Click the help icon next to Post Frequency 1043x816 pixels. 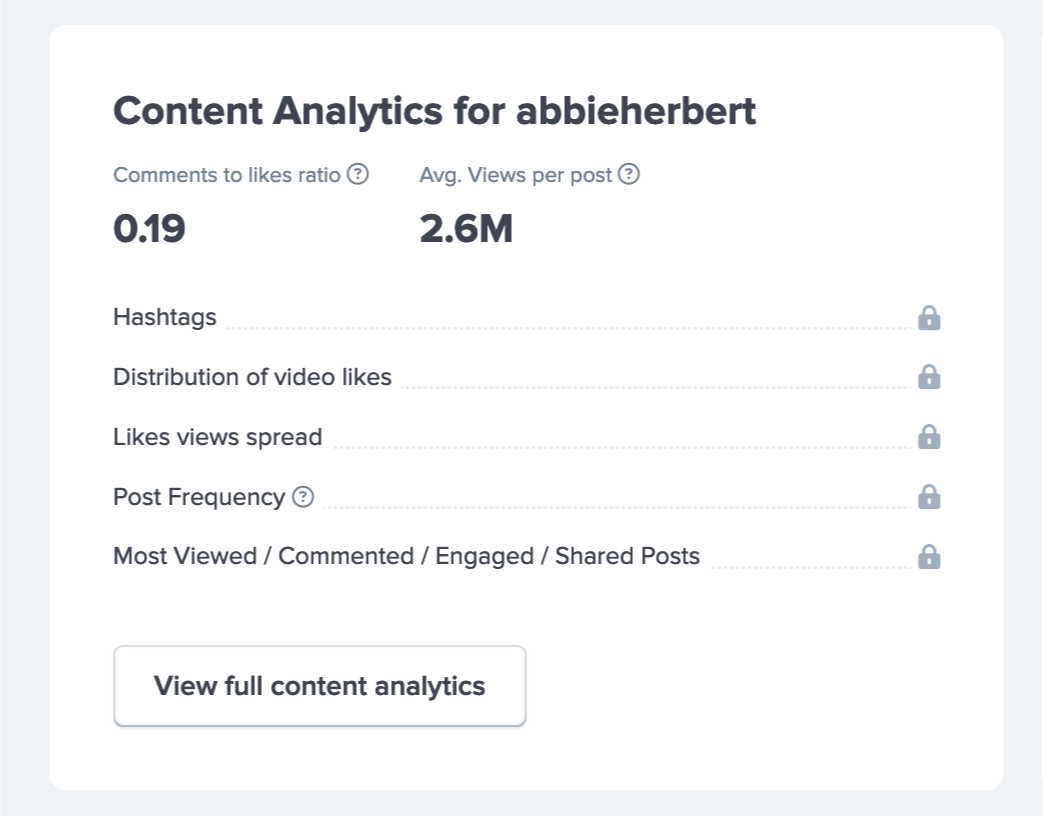303,497
